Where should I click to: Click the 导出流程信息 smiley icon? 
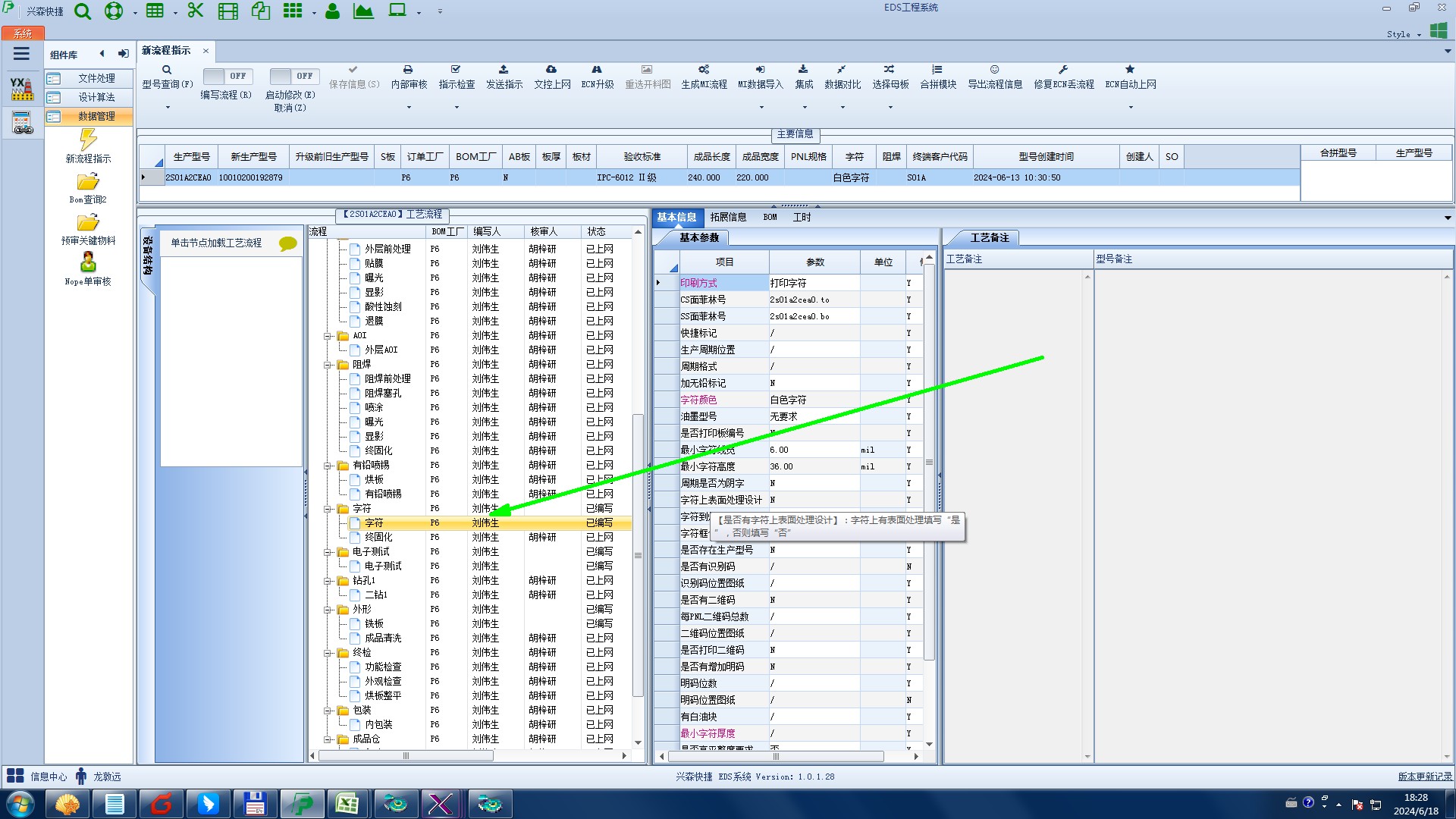[x=994, y=70]
